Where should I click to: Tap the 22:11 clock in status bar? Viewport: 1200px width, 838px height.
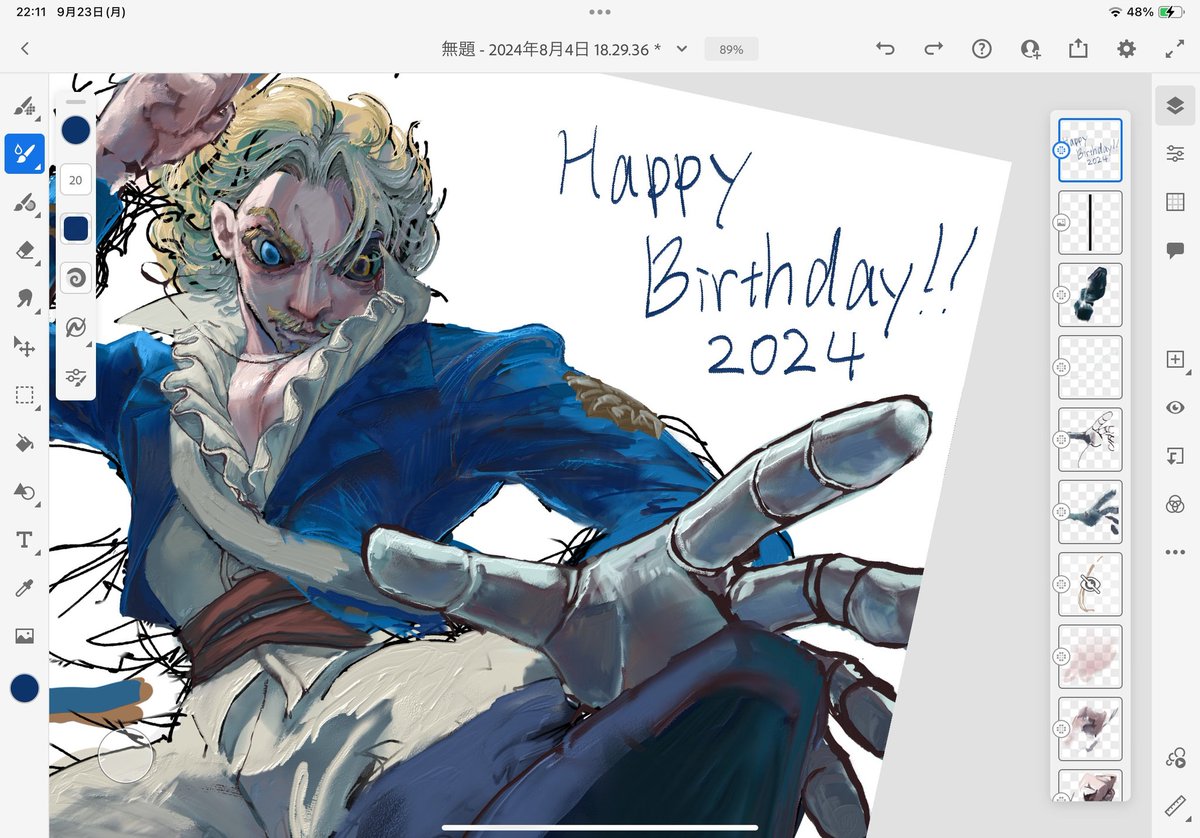pos(33,12)
